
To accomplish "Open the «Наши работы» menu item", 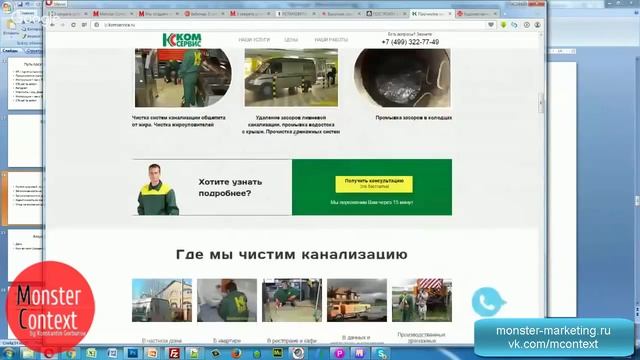I will click(x=331, y=40).
